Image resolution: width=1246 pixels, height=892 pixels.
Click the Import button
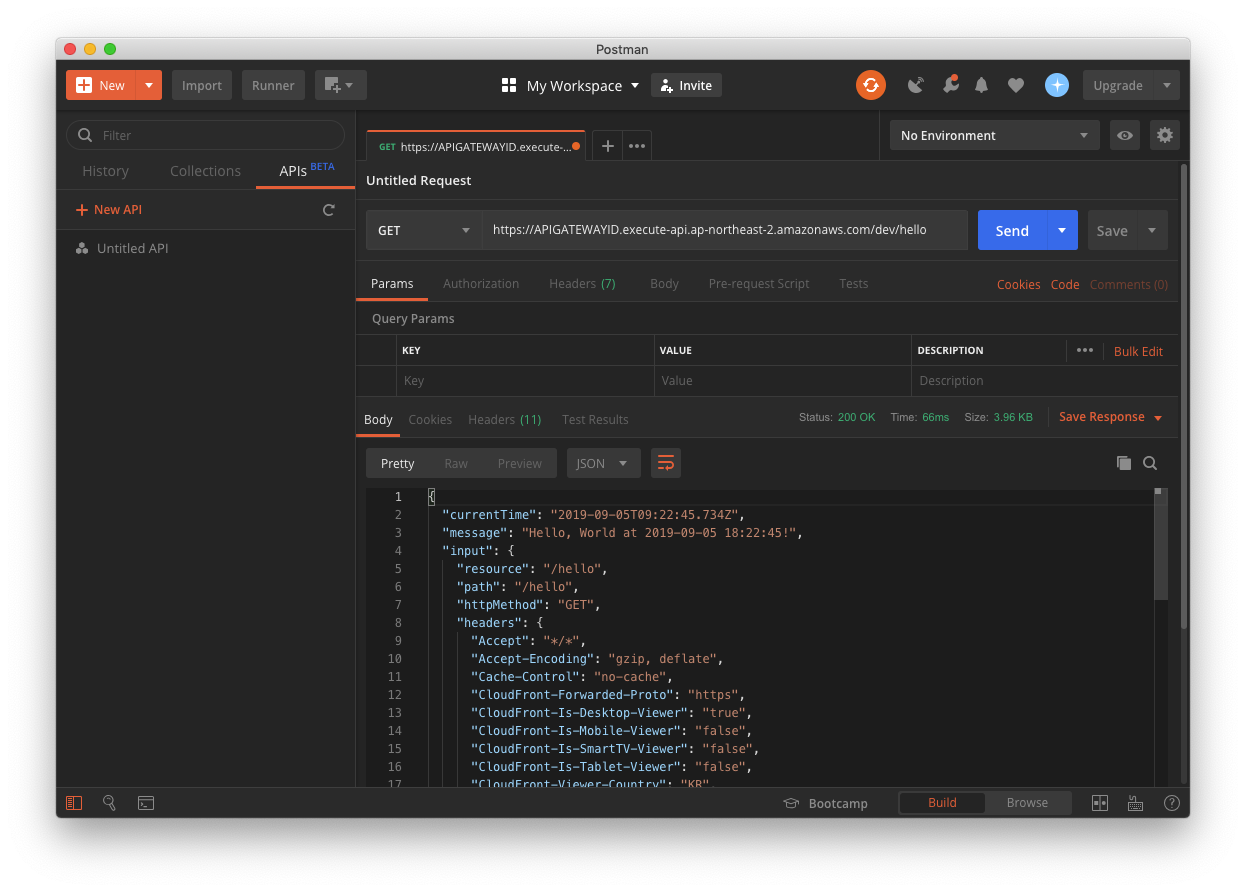click(x=202, y=85)
